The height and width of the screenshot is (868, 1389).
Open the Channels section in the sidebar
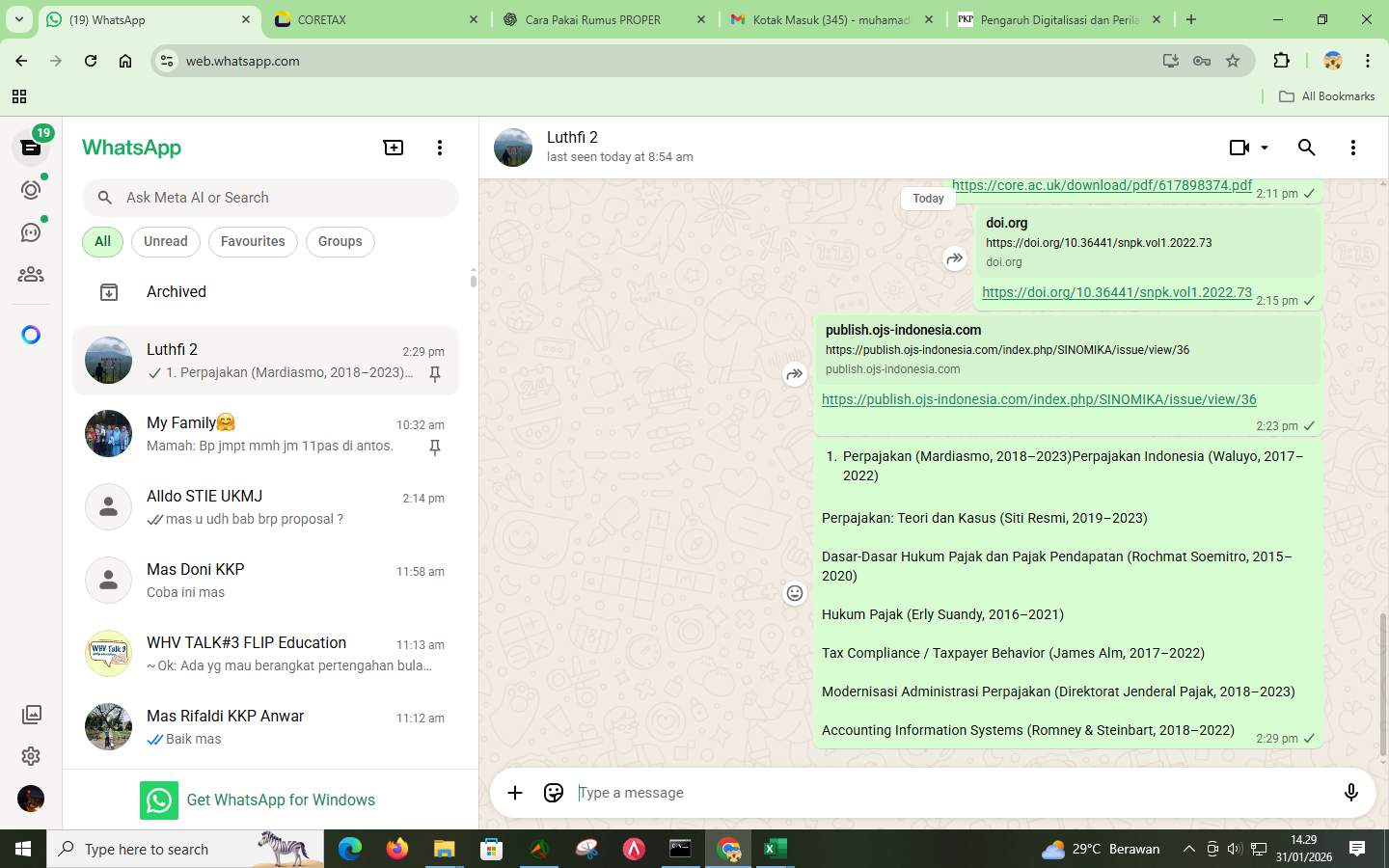click(30, 231)
